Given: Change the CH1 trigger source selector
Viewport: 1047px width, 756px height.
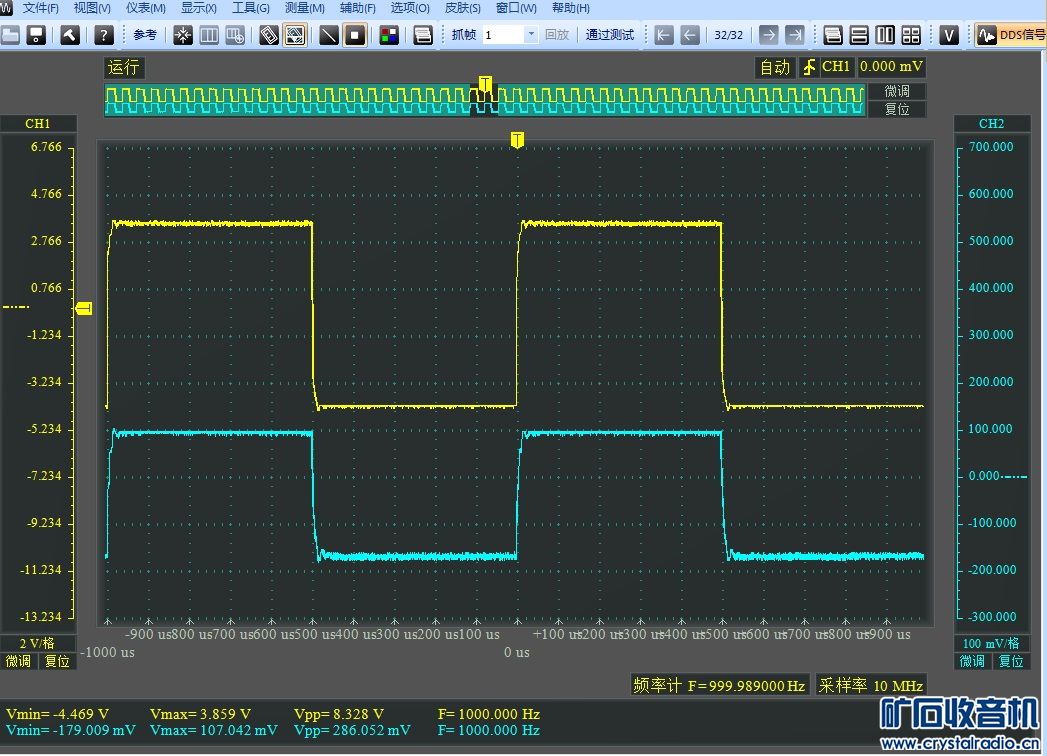Looking at the screenshot, I should 836,67.
